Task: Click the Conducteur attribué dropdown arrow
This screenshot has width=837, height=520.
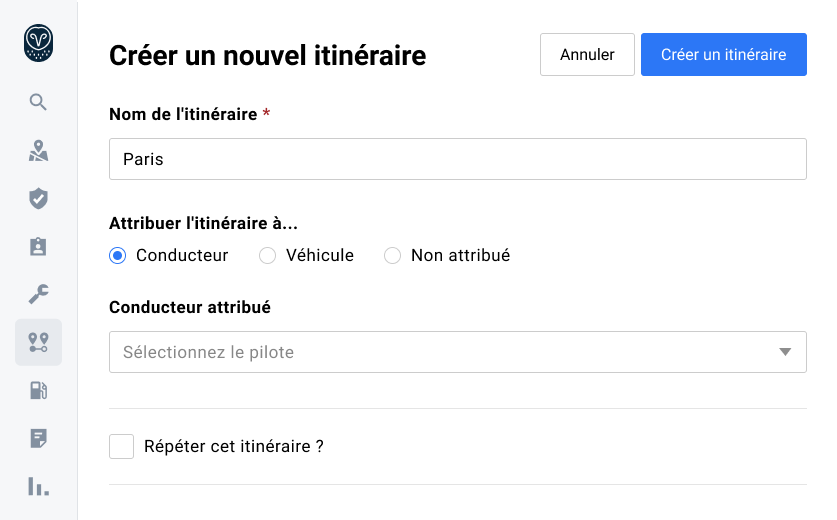Action: click(x=785, y=352)
